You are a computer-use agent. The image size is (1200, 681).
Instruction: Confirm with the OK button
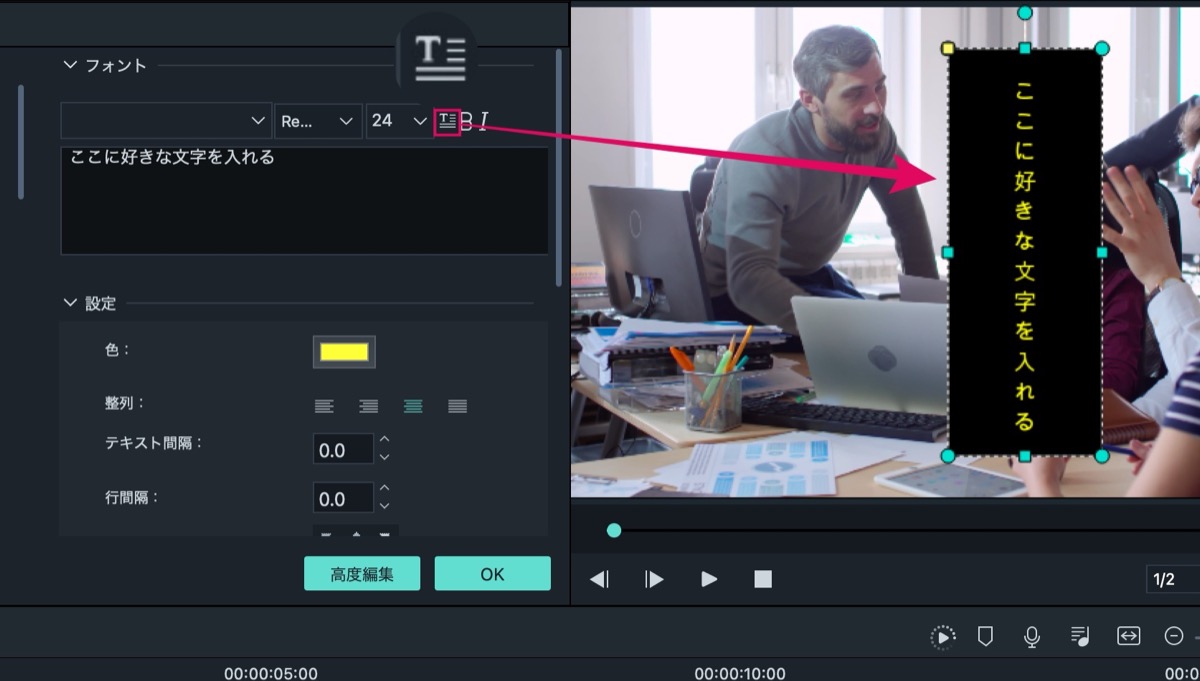coord(492,574)
